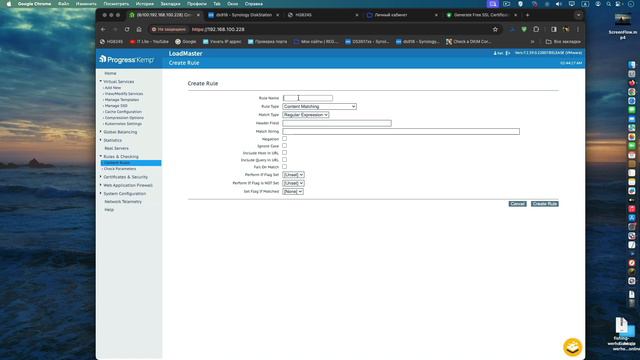Open the Chrome extensions puzzle icon
The image size is (640, 360).
536,29
